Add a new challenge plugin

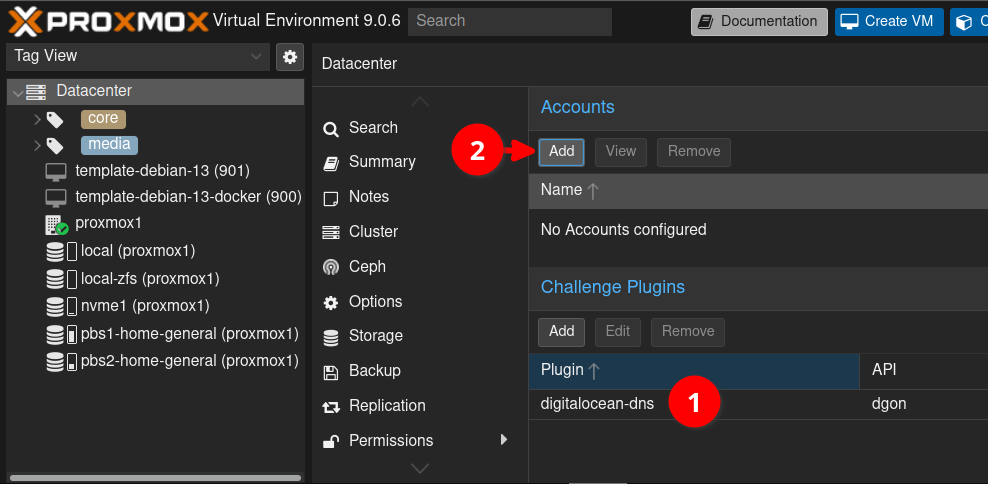pos(561,332)
